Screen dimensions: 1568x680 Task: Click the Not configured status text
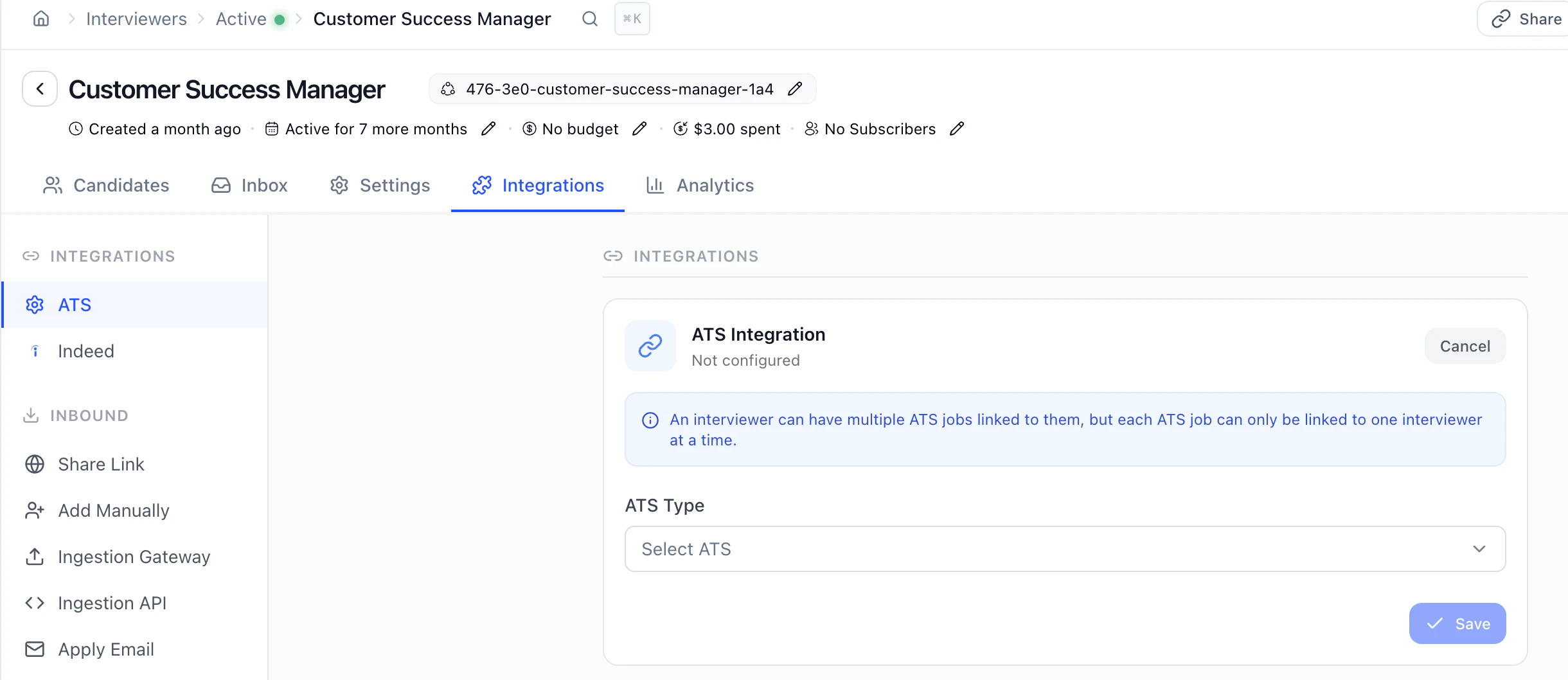[x=745, y=361]
